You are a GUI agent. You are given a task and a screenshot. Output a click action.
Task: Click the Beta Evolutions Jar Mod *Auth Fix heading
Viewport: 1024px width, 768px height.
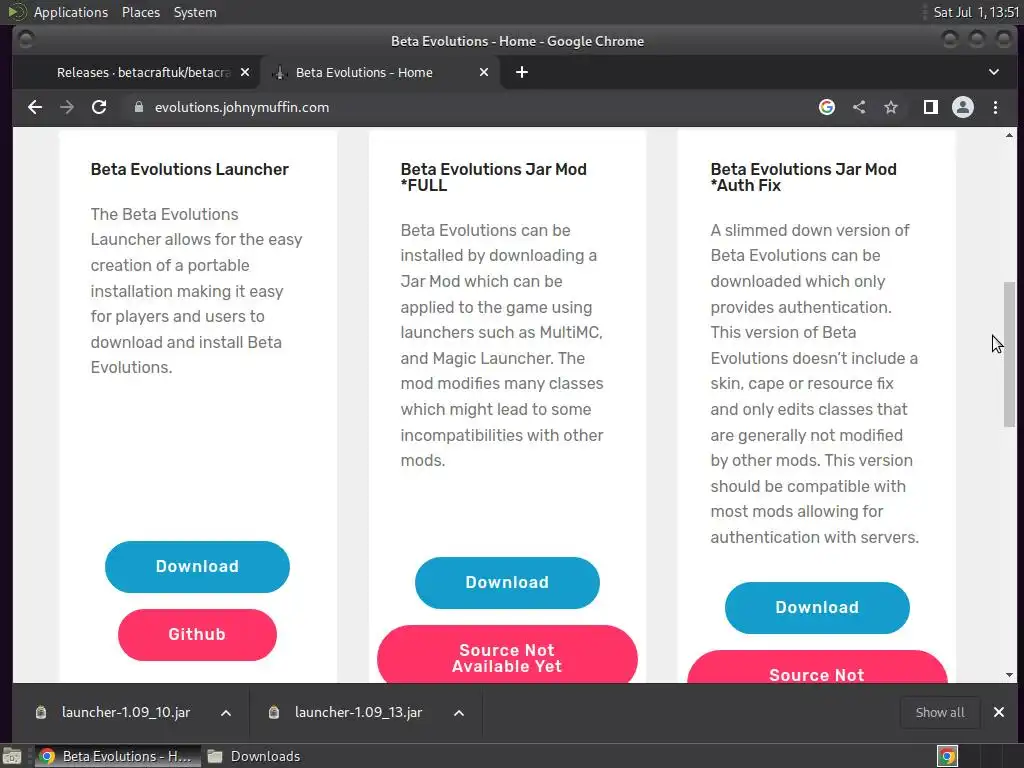(803, 177)
